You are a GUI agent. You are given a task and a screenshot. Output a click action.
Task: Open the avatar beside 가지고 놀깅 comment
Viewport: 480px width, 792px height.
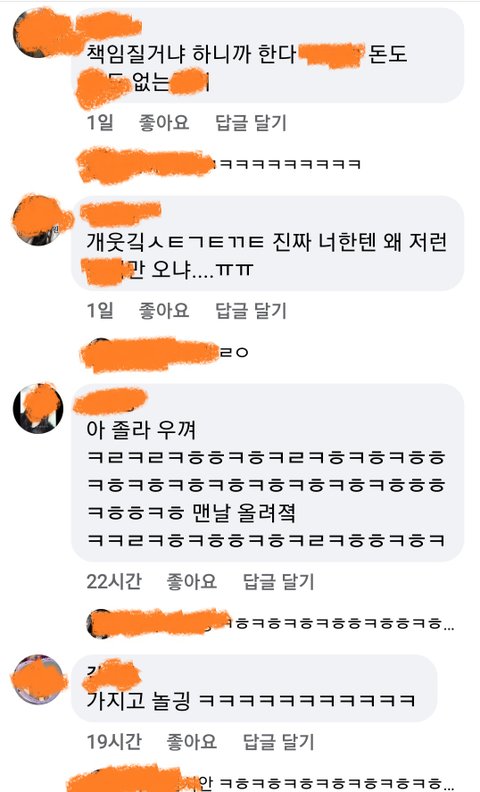coord(39,680)
